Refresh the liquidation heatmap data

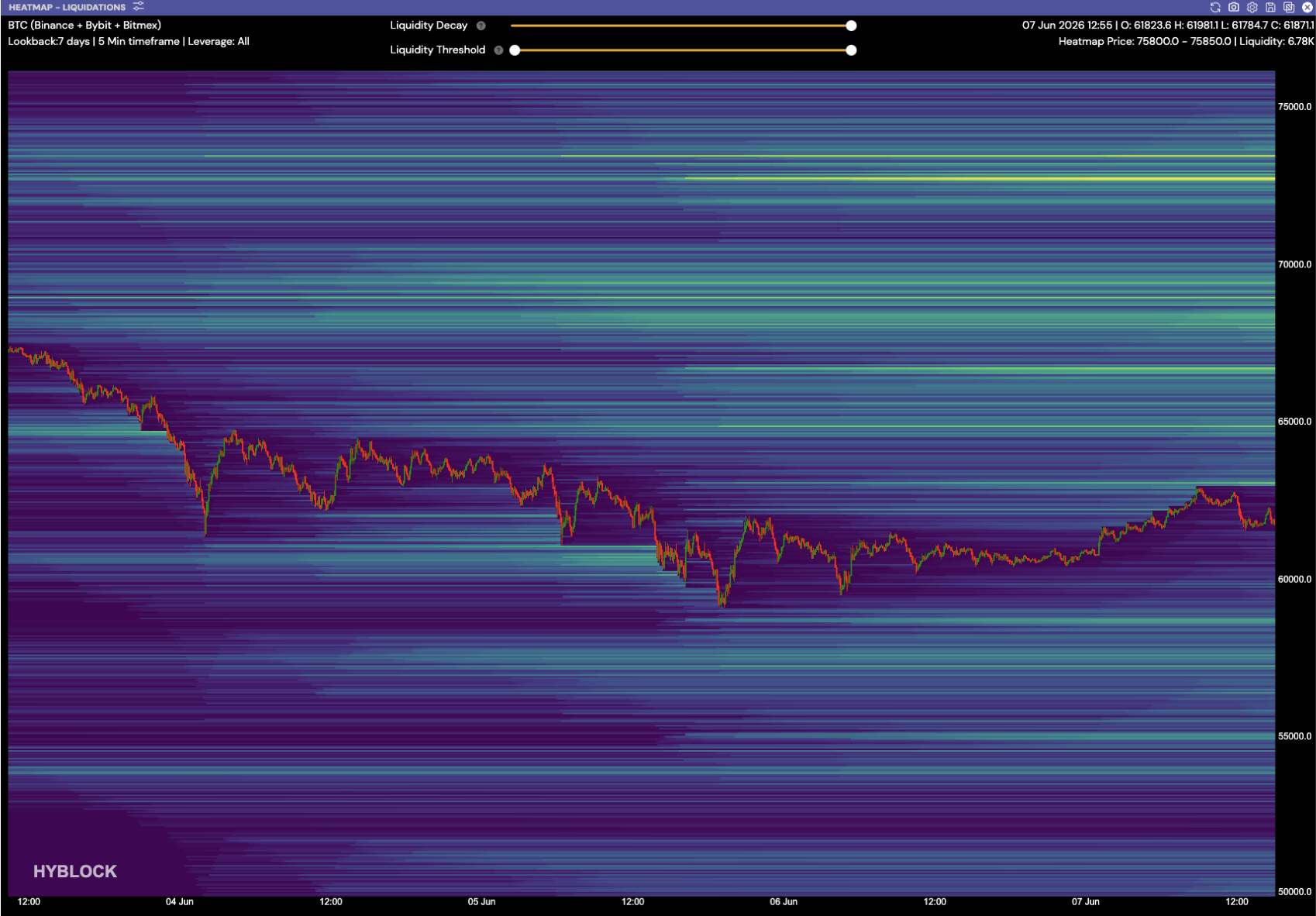point(1215,7)
